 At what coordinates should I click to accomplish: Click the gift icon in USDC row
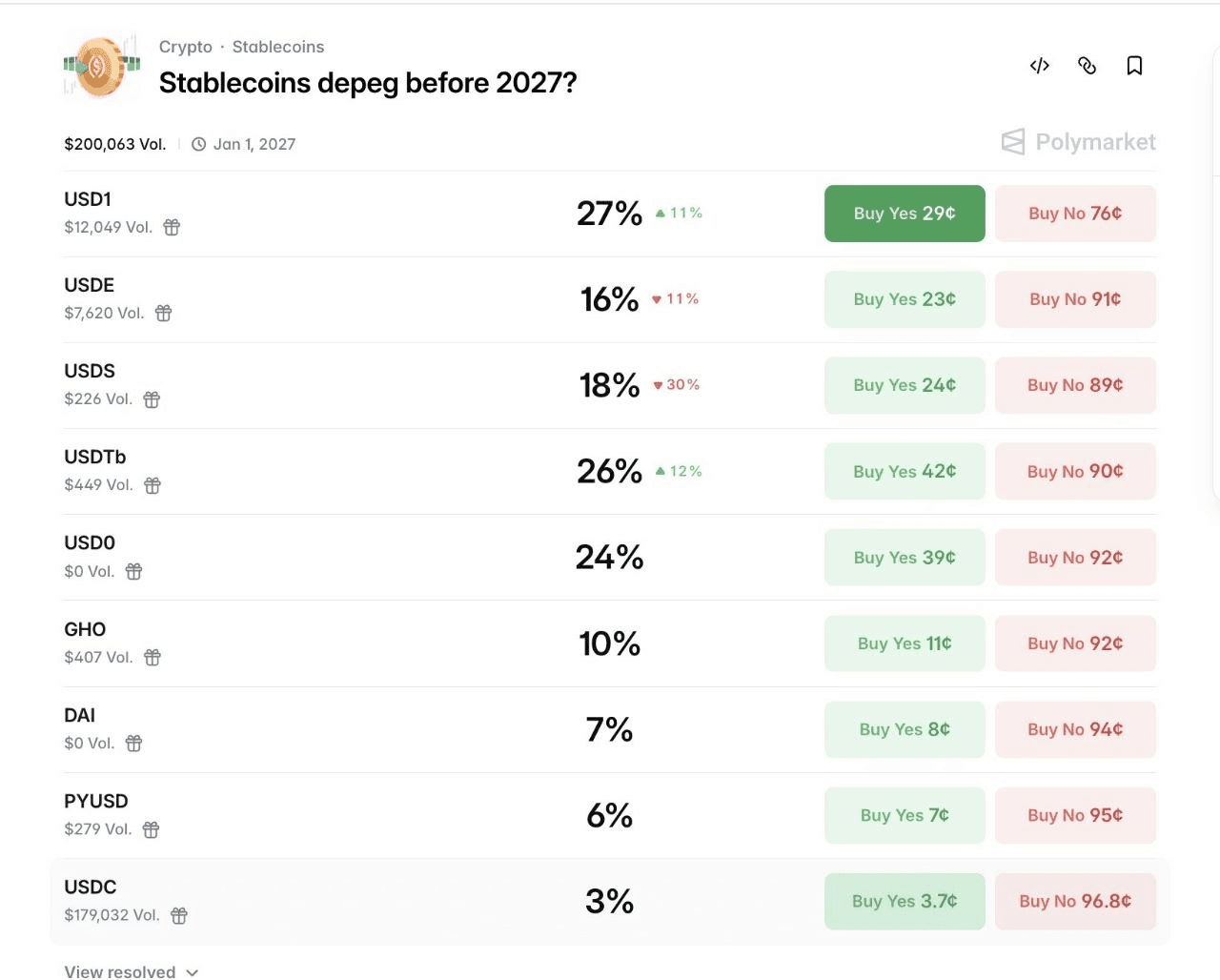pyautogui.click(x=179, y=915)
